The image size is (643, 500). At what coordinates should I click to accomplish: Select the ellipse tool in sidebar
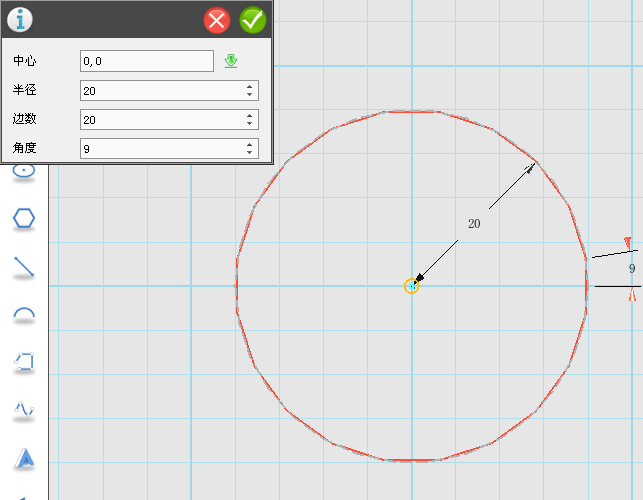(x=24, y=171)
